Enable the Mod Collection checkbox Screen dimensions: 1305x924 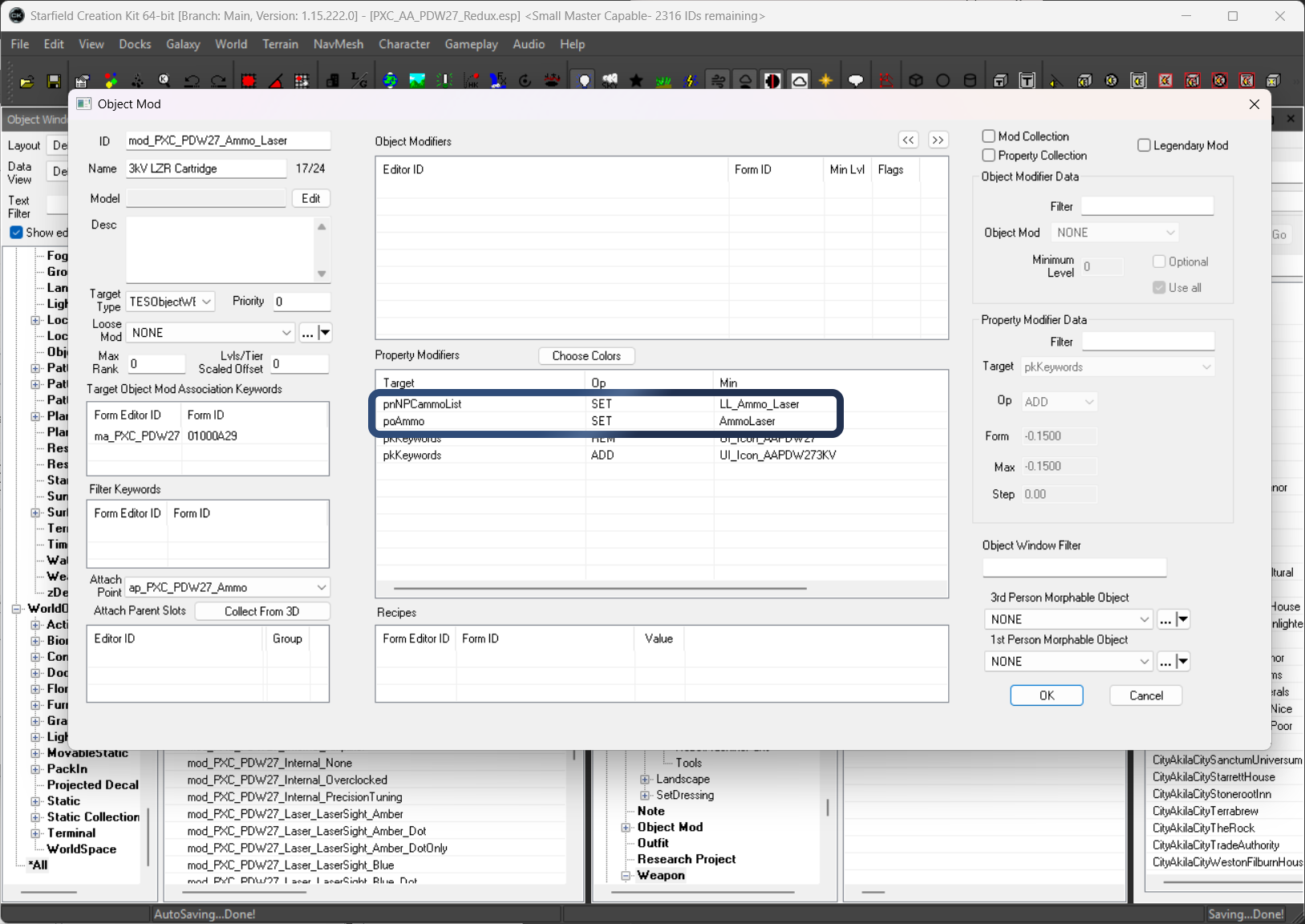pos(989,136)
